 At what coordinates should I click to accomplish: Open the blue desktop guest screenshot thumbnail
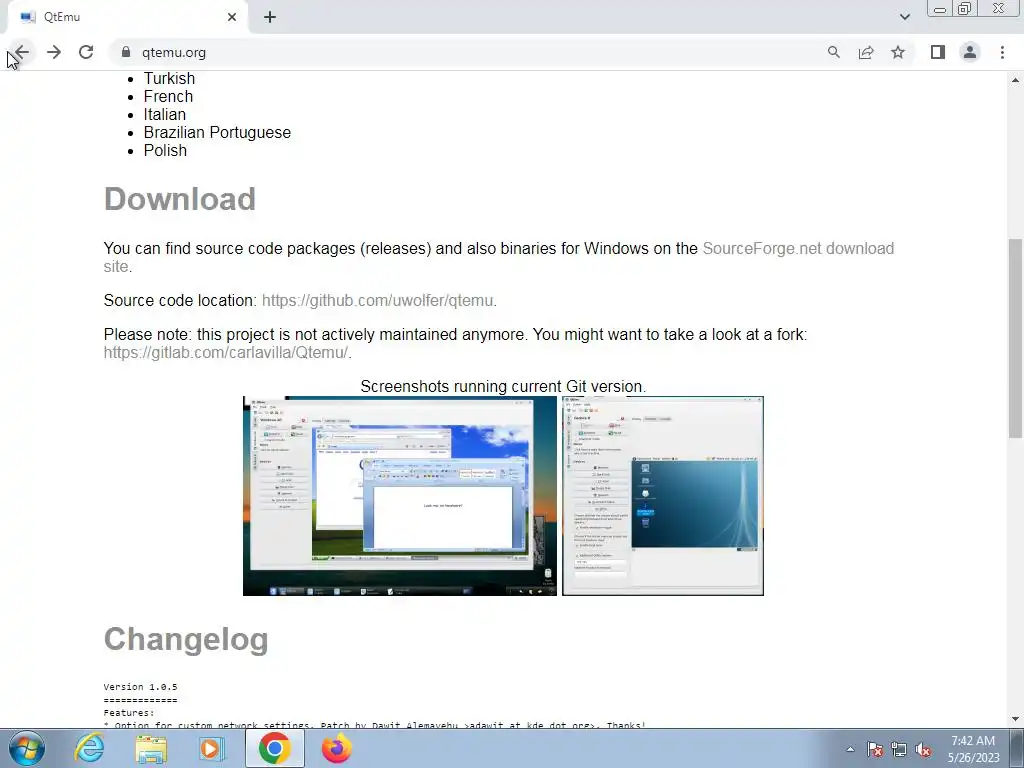(663, 496)
